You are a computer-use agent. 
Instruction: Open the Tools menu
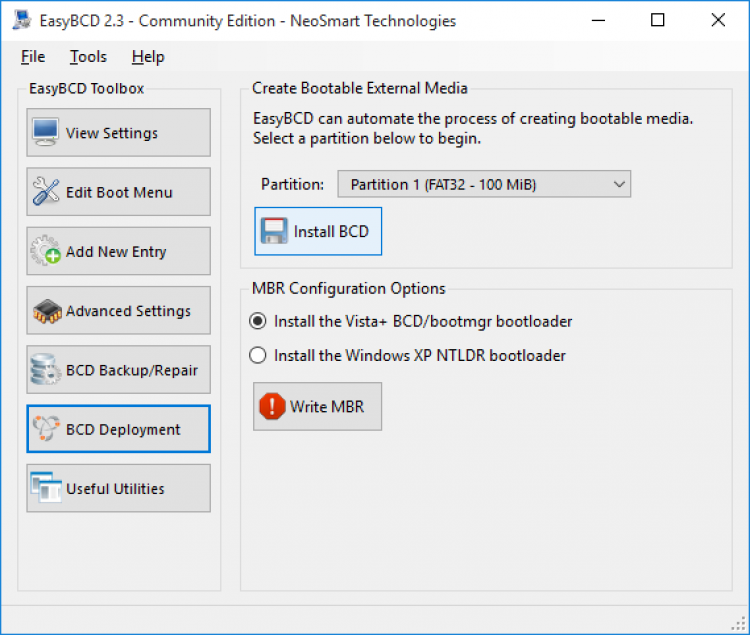coord(88,57)
